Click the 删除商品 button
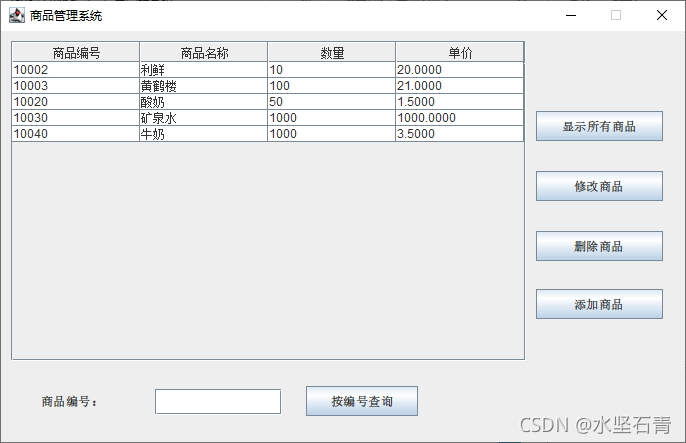This screenshot has height=443, width=686. (599, 246)
